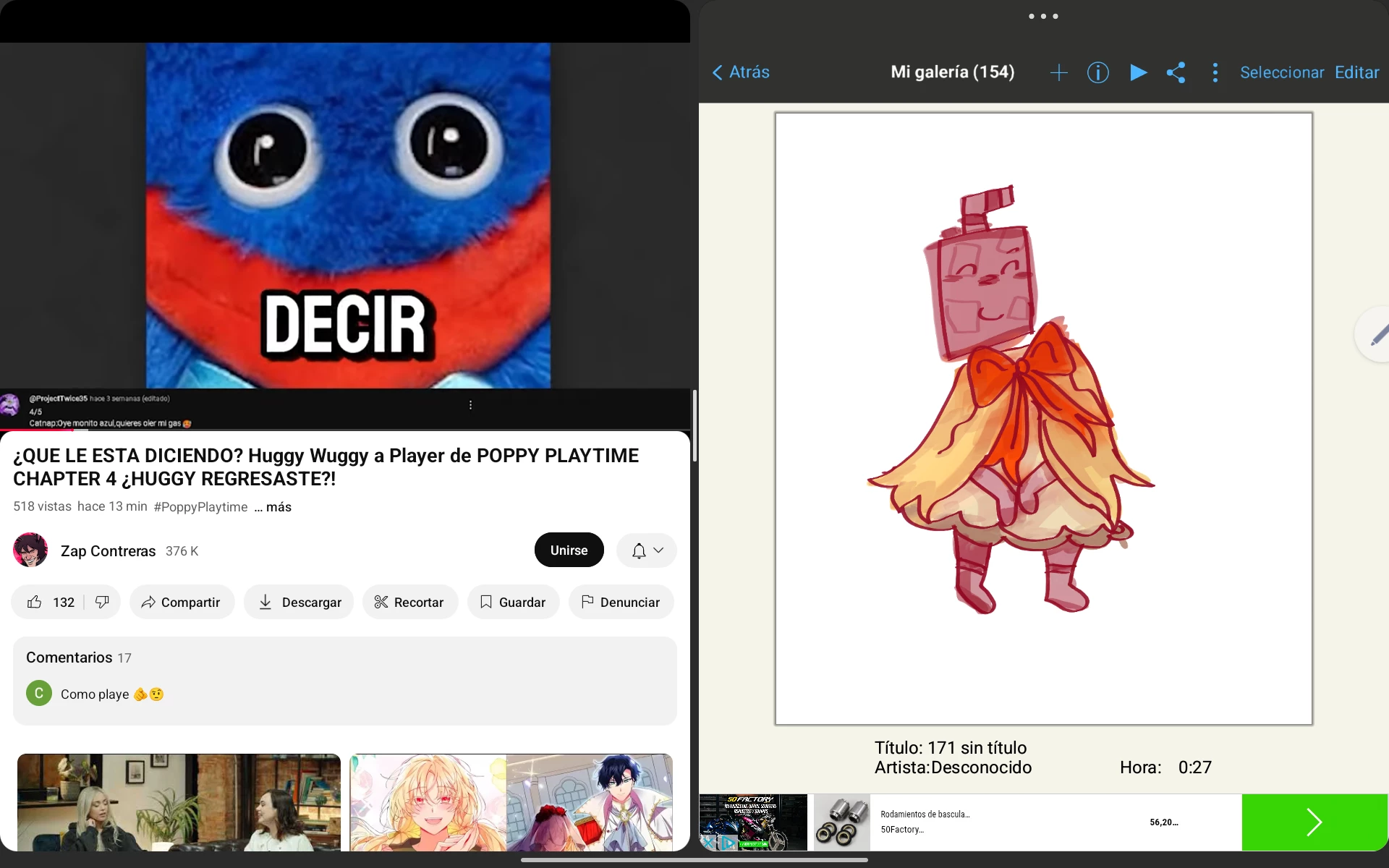Tap the plus icon to add new artwork
This screenshot has width=1389, height=868.
1058,72
